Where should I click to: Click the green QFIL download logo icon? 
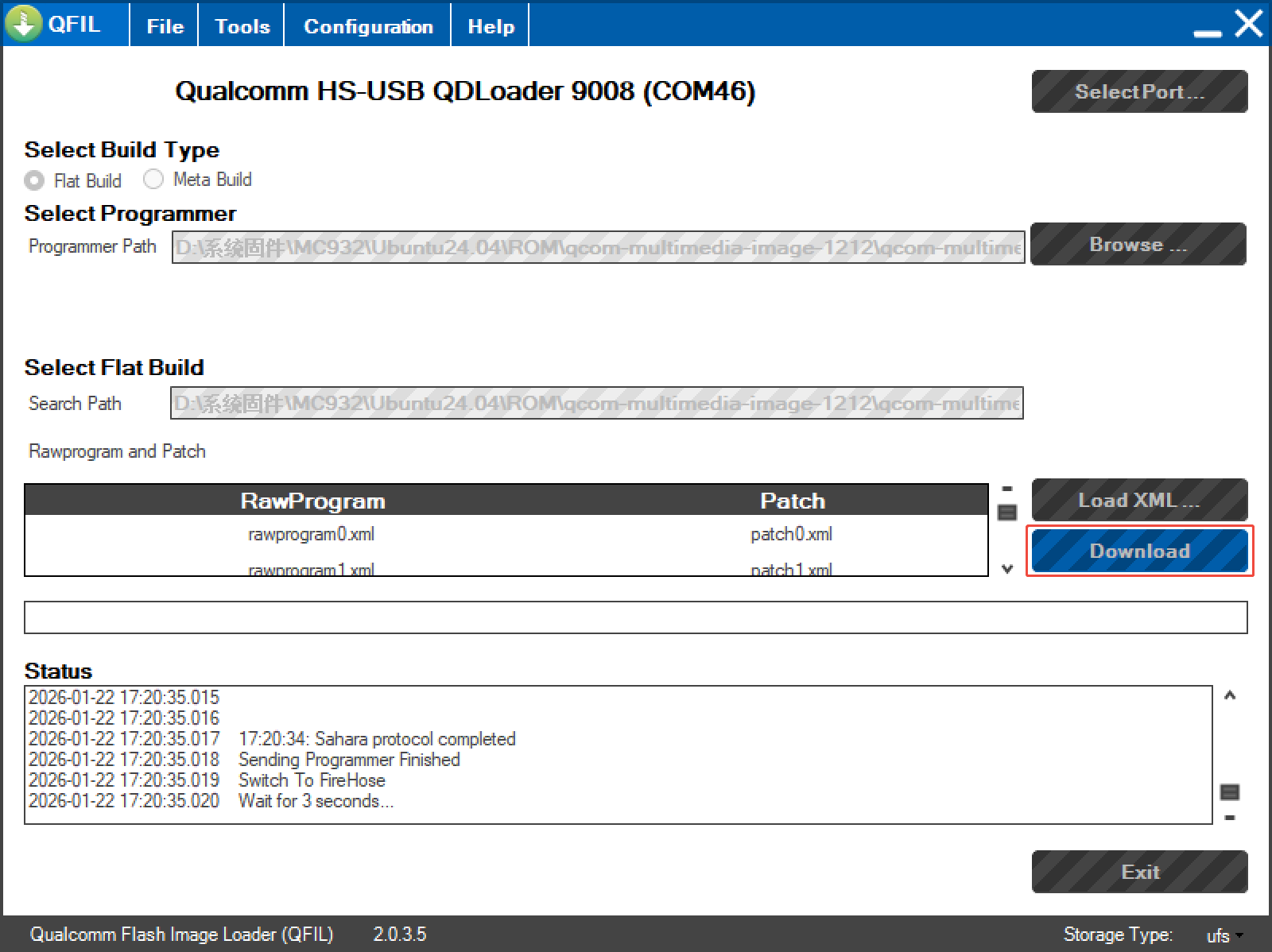pos(24,24)
